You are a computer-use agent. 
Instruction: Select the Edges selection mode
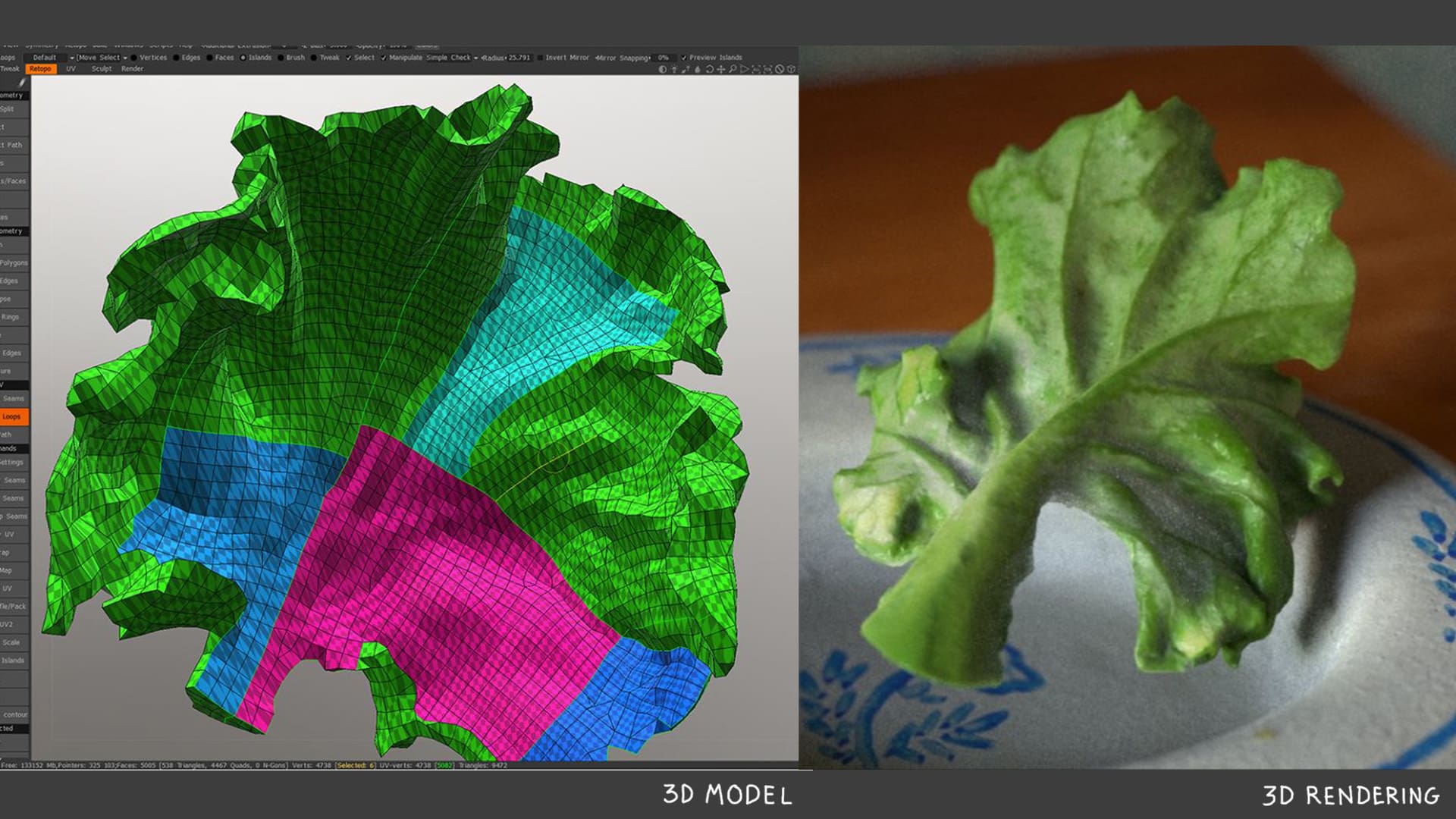point(187,58)
